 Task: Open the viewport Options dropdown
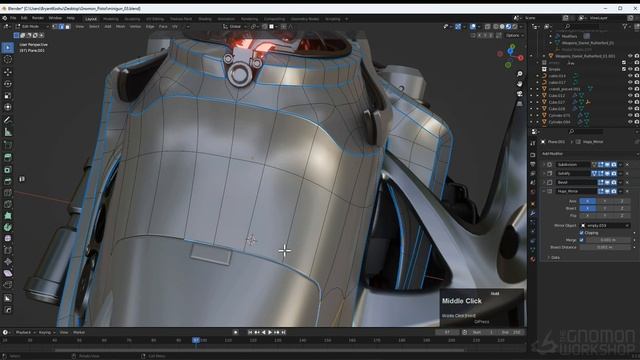(514, 36)
